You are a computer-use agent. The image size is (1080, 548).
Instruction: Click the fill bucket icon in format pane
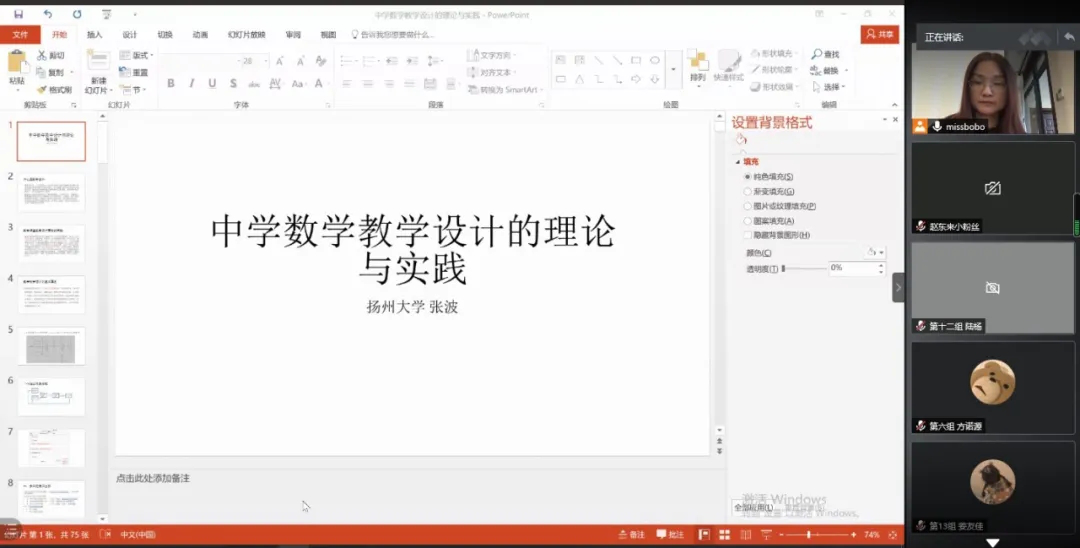click(741, 140)
